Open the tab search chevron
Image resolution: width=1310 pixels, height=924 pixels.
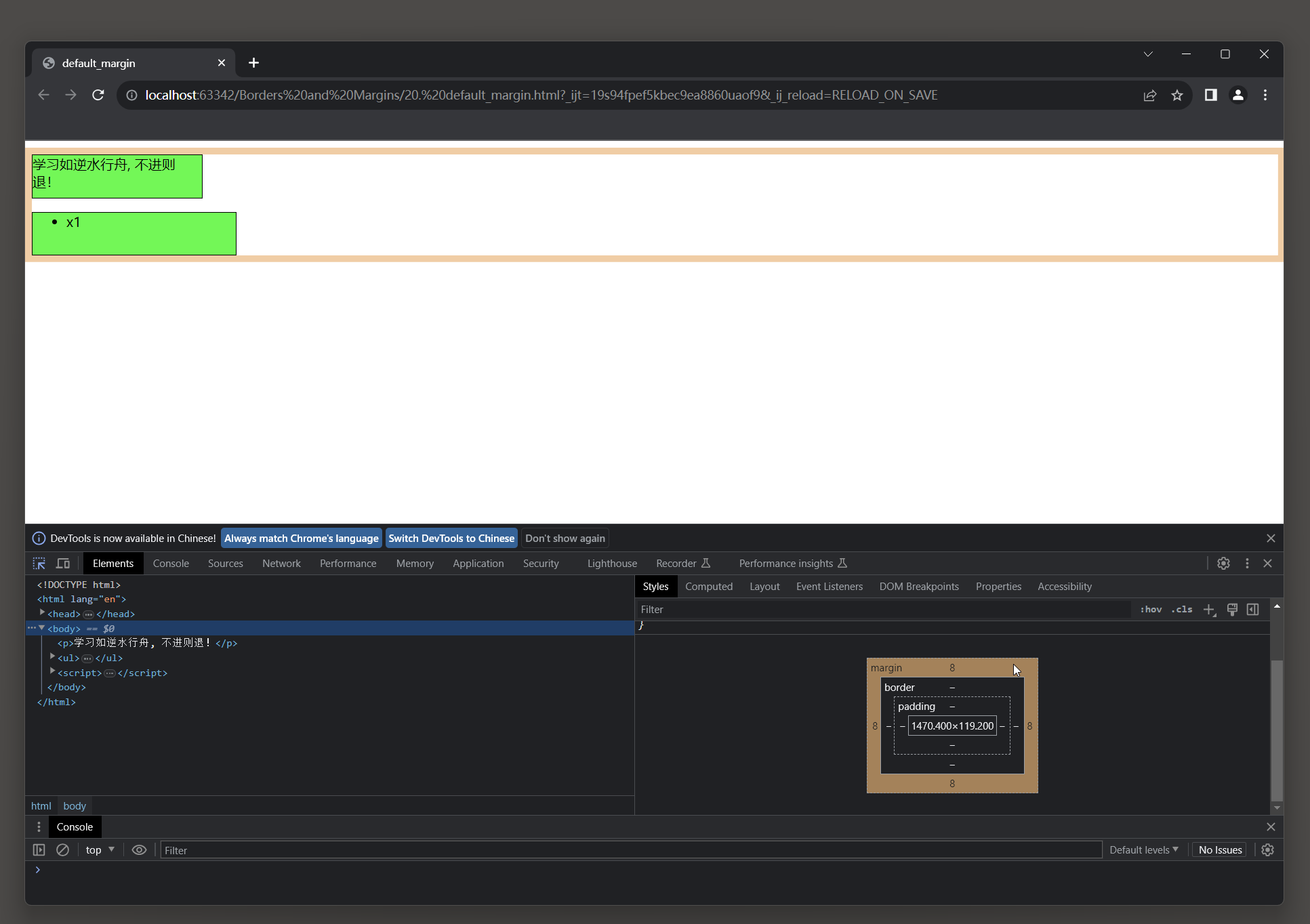tap(1148, 54)
